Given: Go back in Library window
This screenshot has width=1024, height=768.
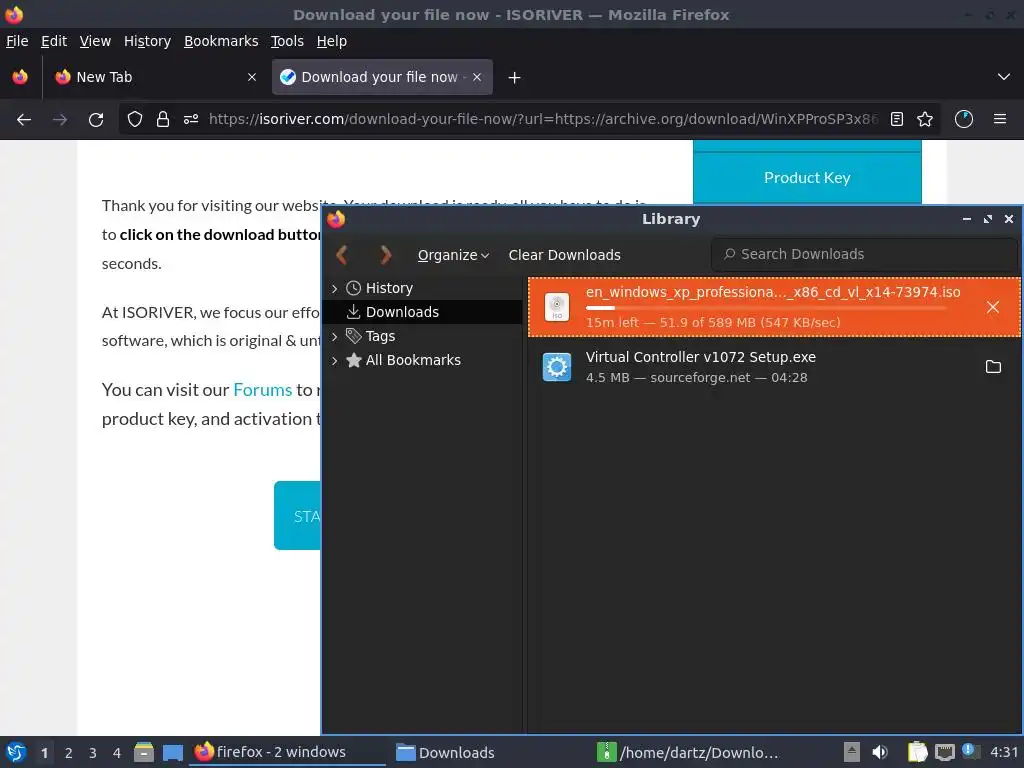Looking at the screenshot, I should coord(342,255).
